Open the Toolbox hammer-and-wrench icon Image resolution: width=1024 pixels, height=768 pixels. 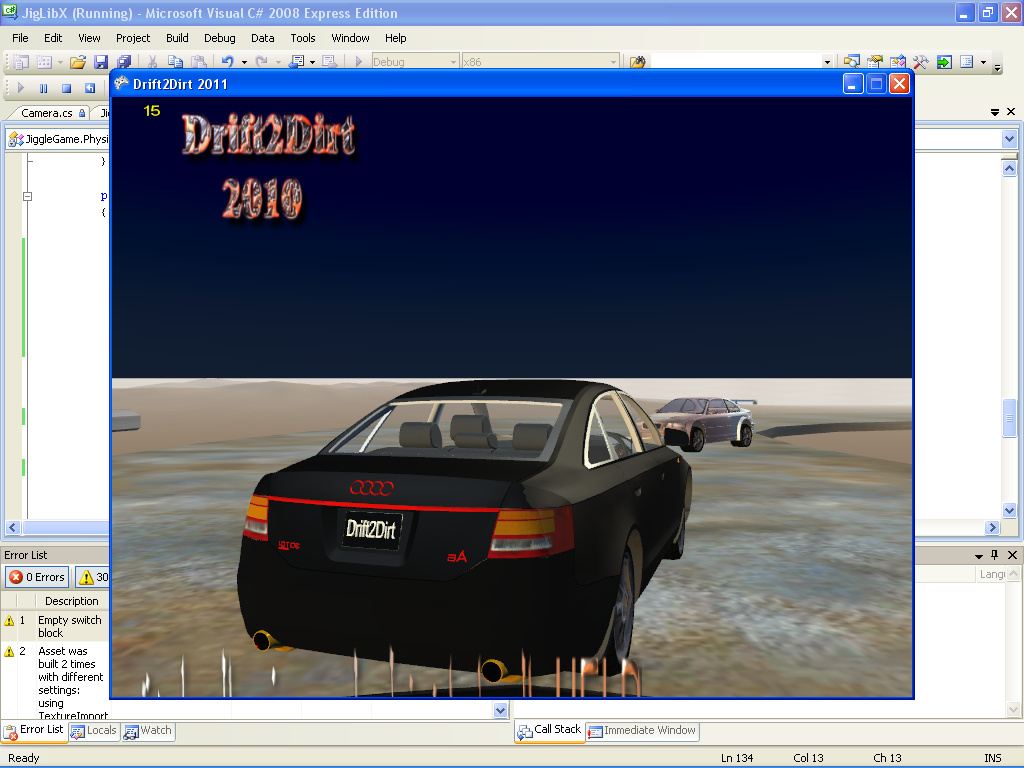point(921,62)
